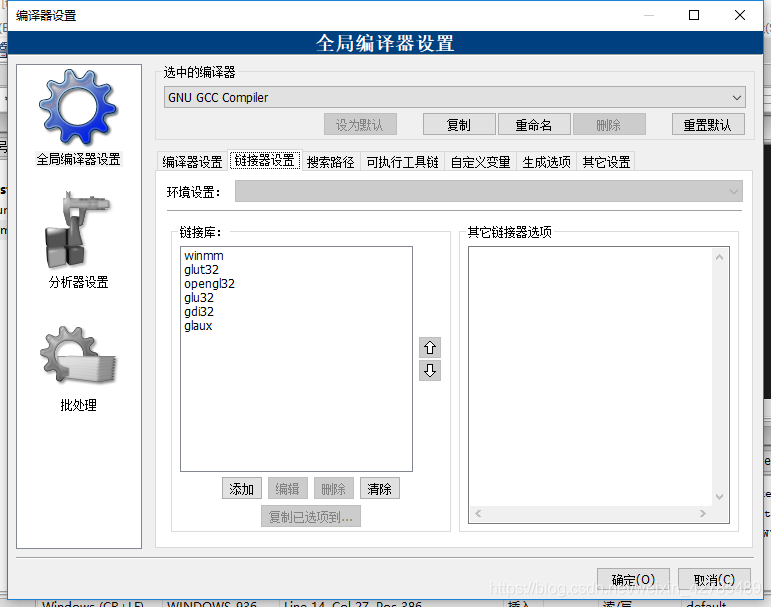This screenshot has width=771, height=607.
Task: Switch to the 编译器设置 tab
Action: [193, 162]
